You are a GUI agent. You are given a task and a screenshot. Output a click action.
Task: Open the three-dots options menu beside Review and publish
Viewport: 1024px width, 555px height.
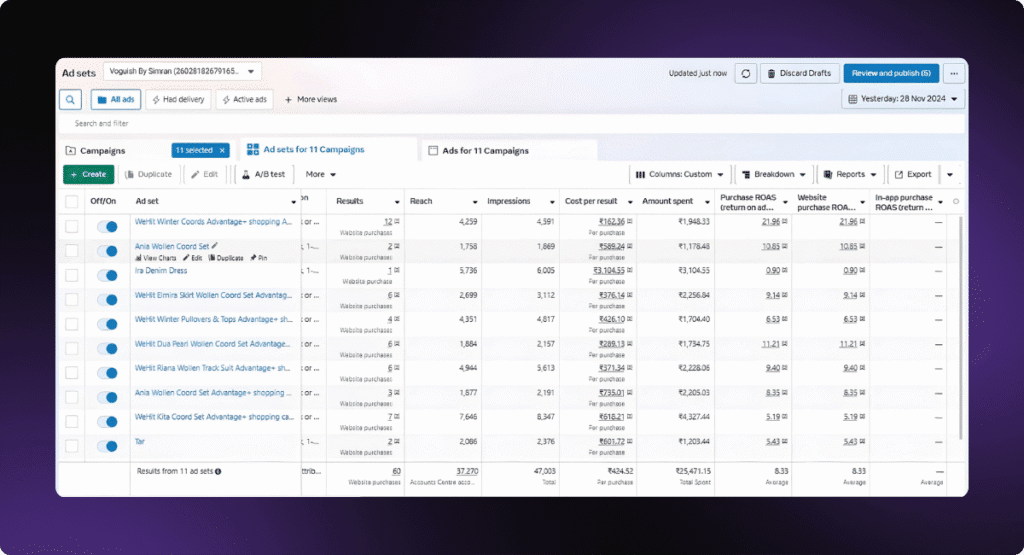[955, 73]
